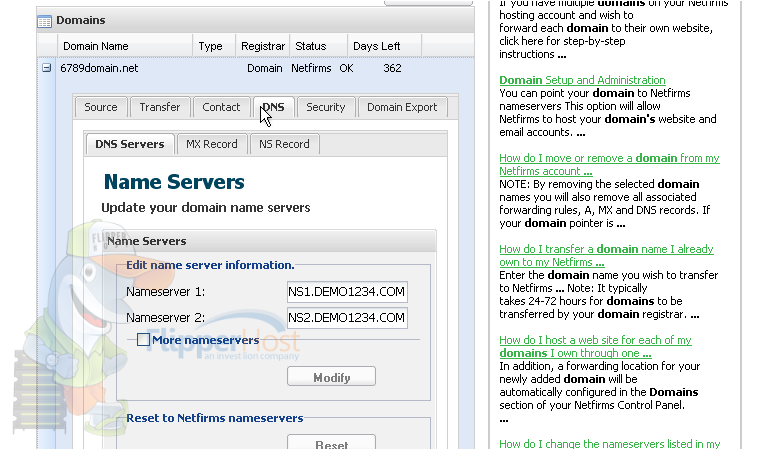776x450 pixels.
Task: Click the Netfirms registrar cell
Action: click(311, 68)
